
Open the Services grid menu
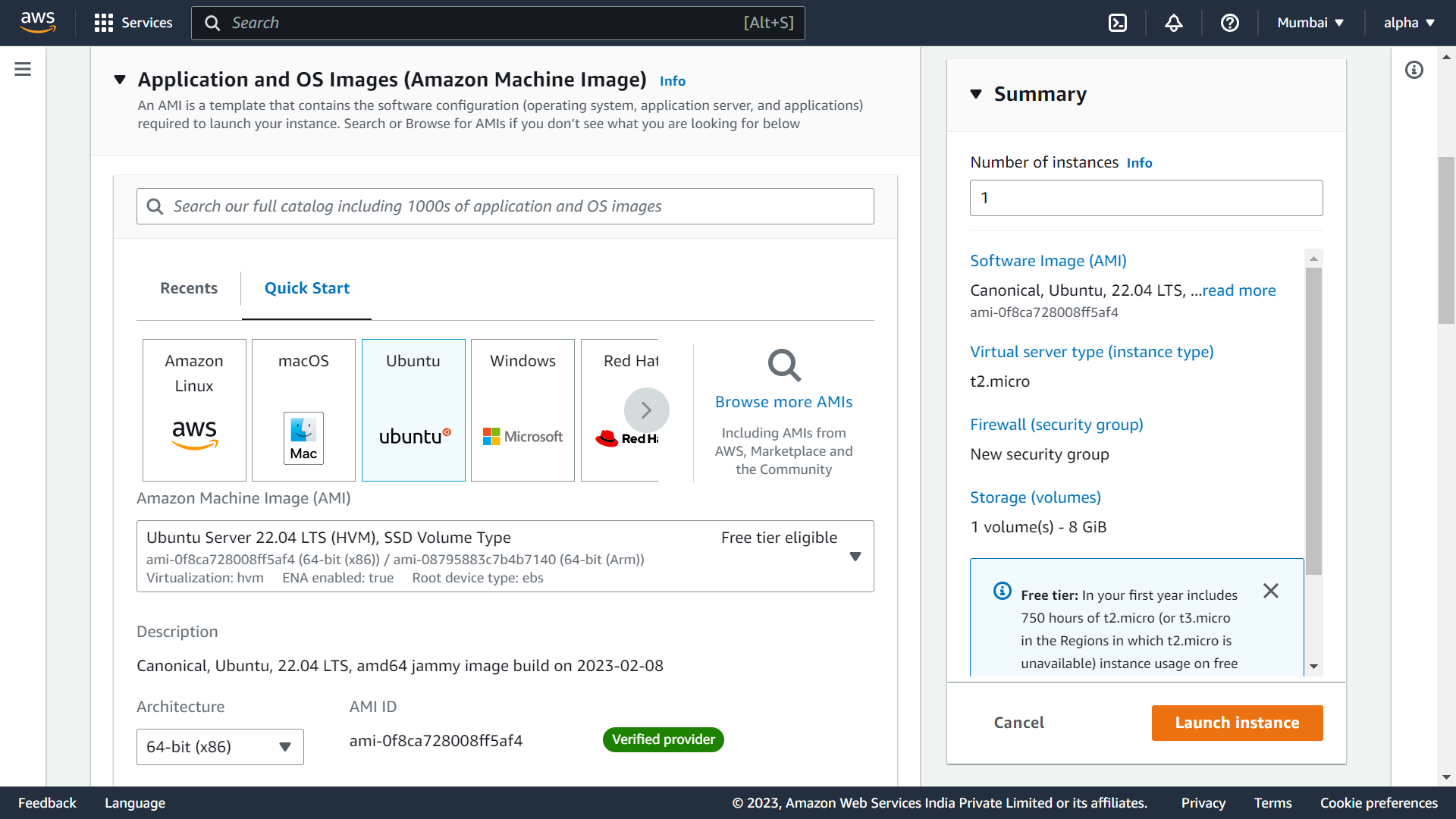click(133, 23)
